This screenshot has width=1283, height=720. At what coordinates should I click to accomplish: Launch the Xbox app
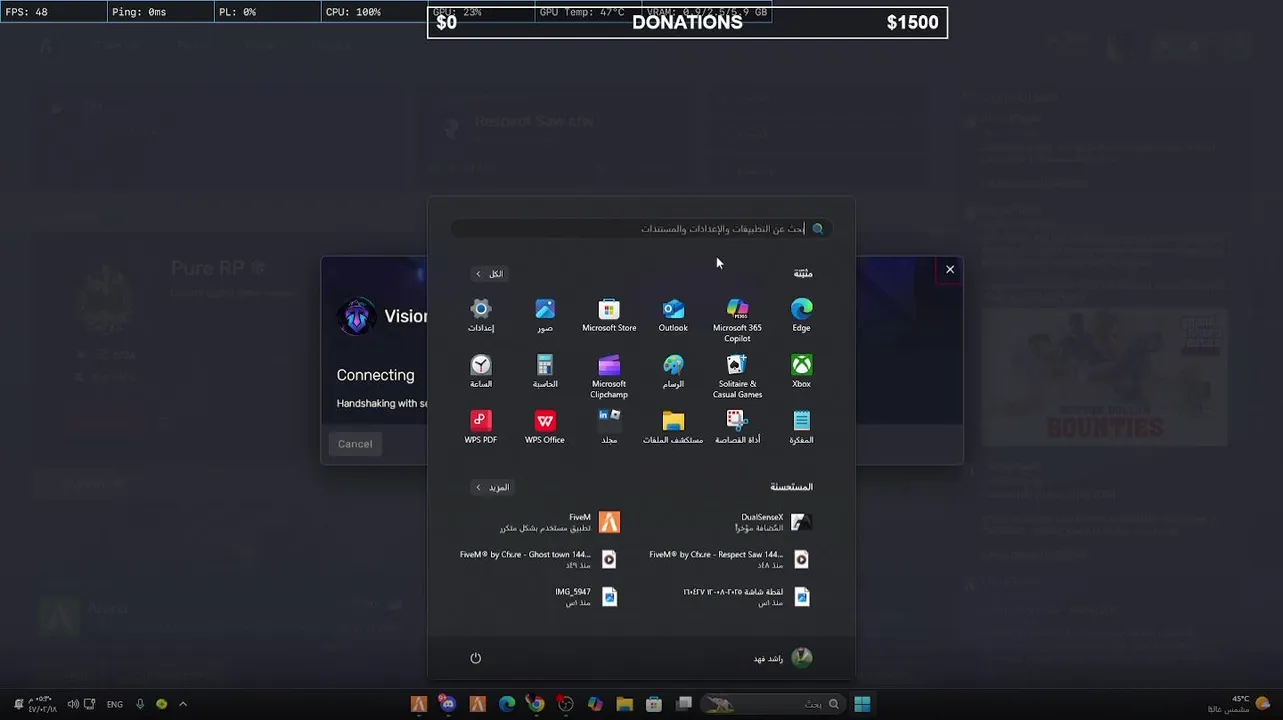point(801,371)
